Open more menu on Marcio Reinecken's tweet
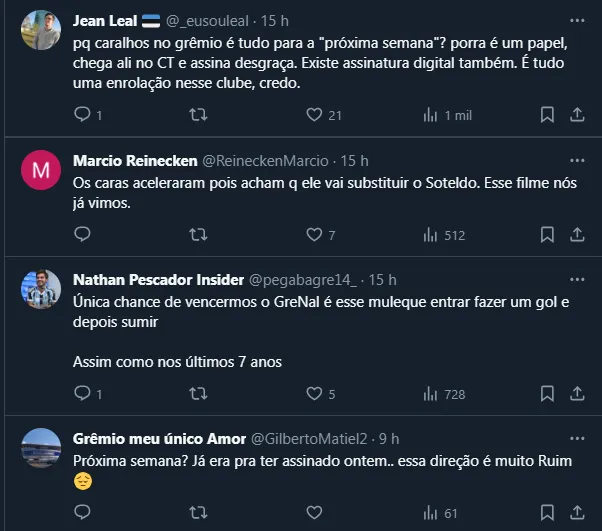Screen dimensions: 602x531 click(577, 160)
